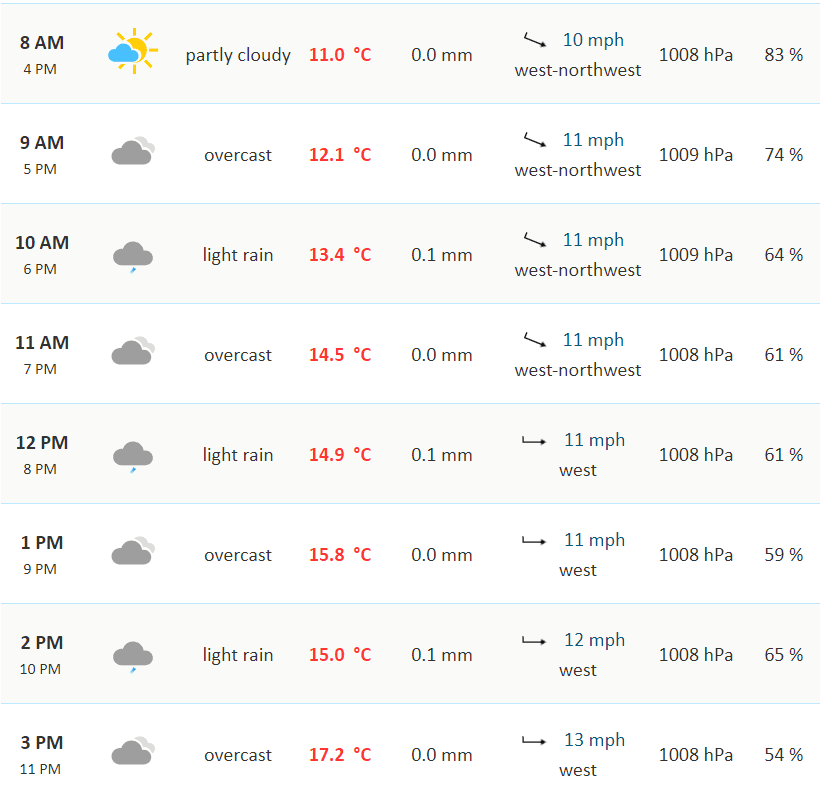Click the overcast cloud icon at 11 AM

point(132,352)
